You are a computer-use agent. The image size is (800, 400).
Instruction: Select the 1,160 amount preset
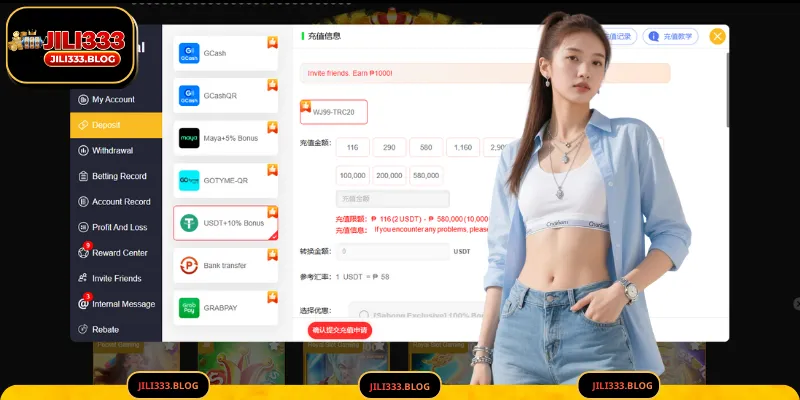(x=463, y=147)
